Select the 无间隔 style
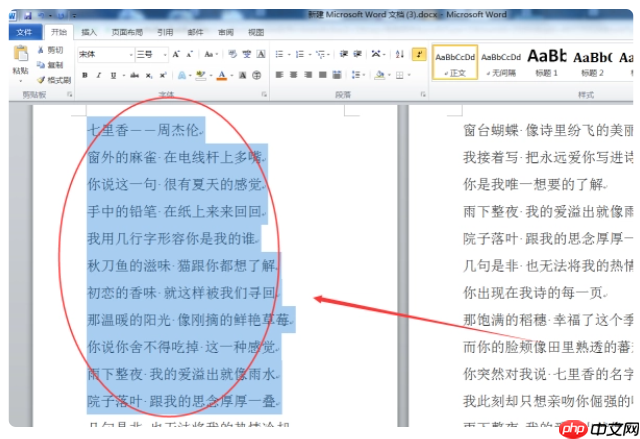 click(501, 62)
